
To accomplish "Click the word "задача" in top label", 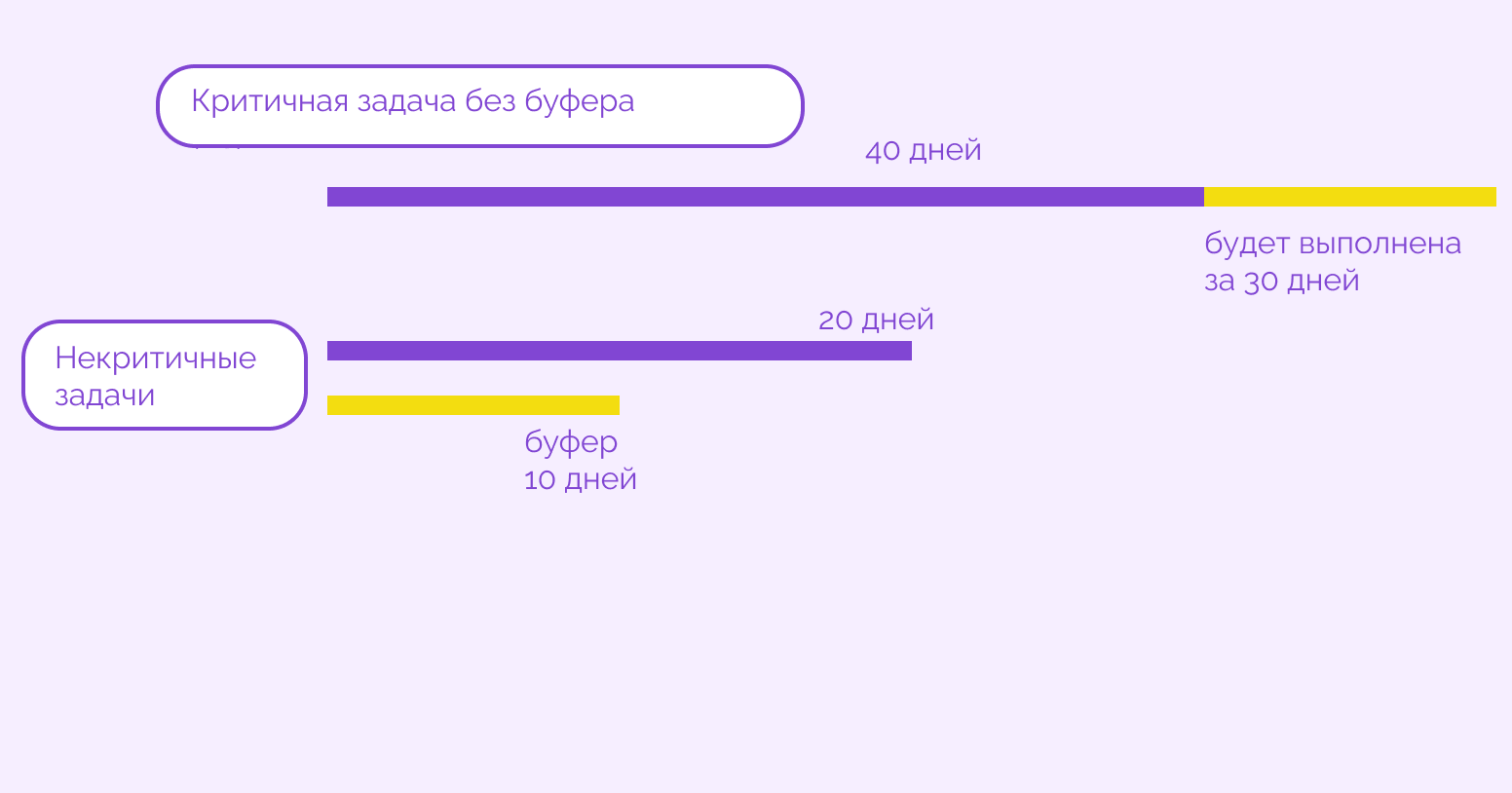I will pyautogui.click(x=406, y=101).
